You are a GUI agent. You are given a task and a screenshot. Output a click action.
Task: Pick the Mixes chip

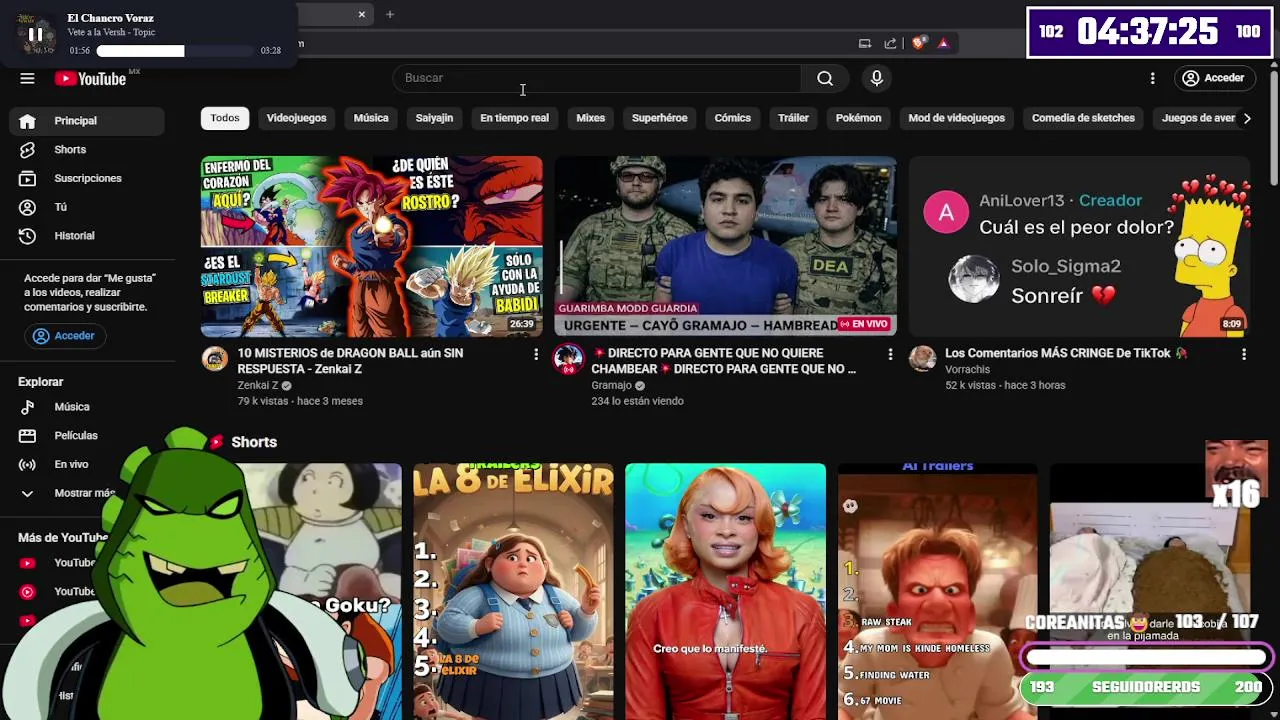point(590,118)
